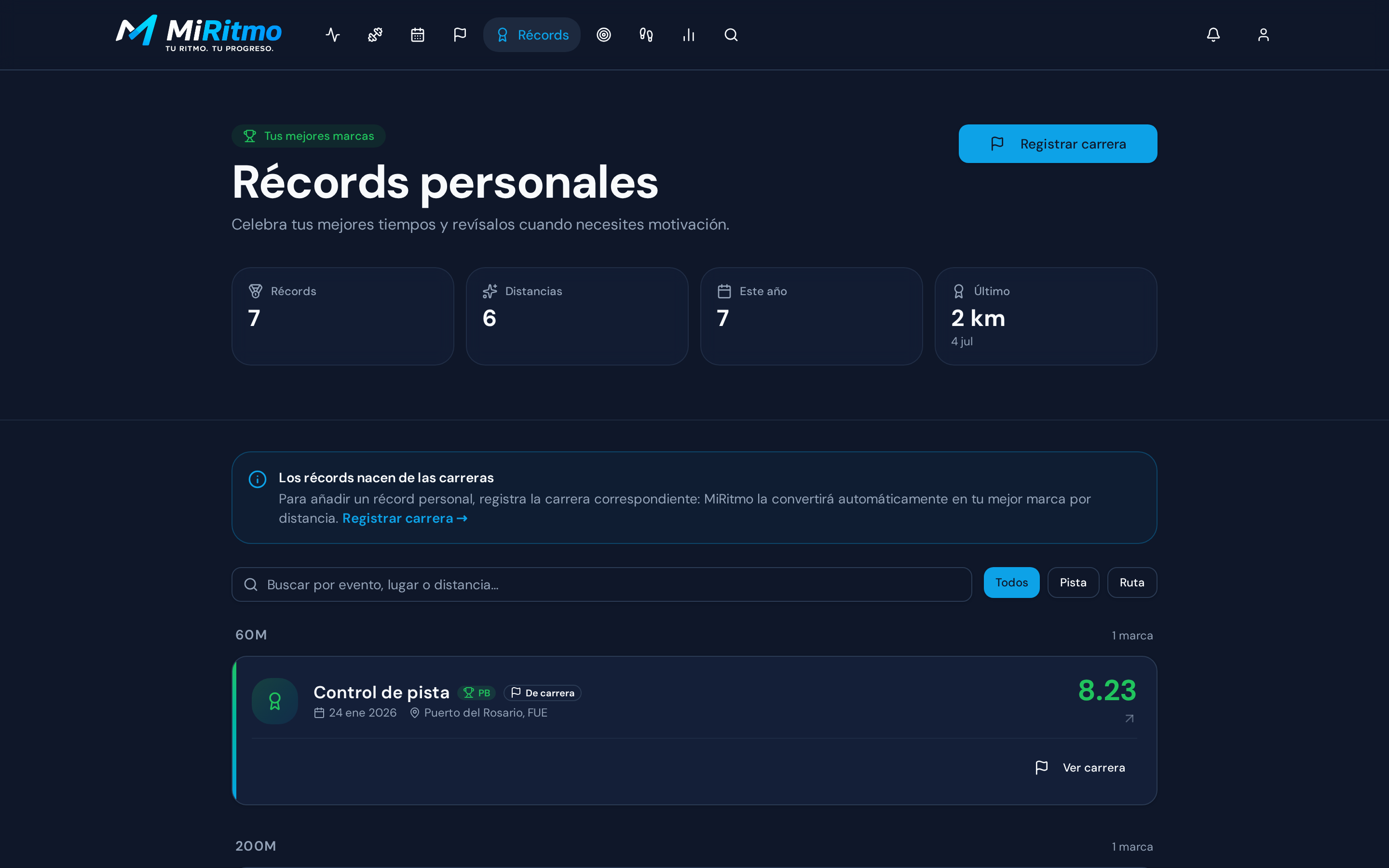
Task: Click the green award icon of Control de pista
Action: tap(275, 701)
